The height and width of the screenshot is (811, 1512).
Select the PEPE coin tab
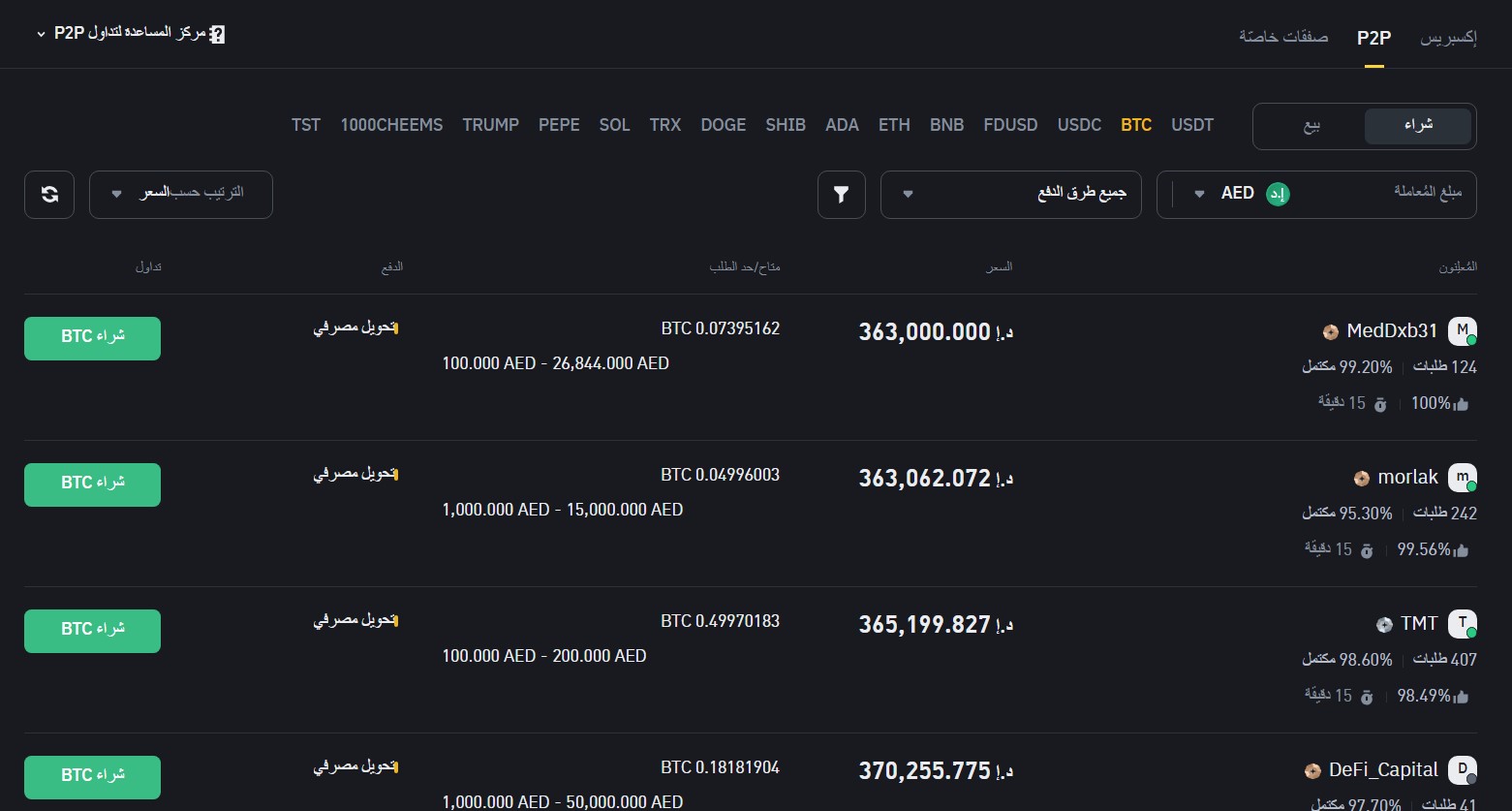pyautogui.click(x=559, y=125)
